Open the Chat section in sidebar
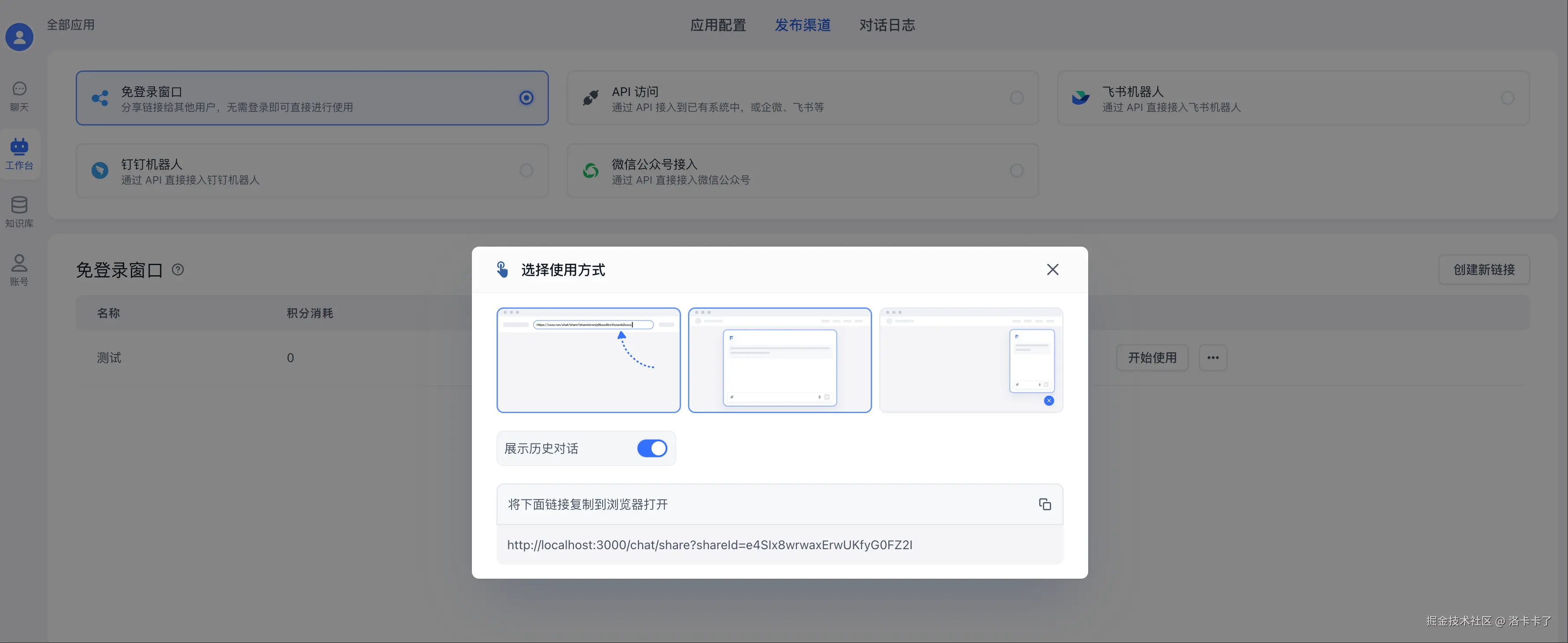Viewport: 1568px width, 643px height. point(19,96)
